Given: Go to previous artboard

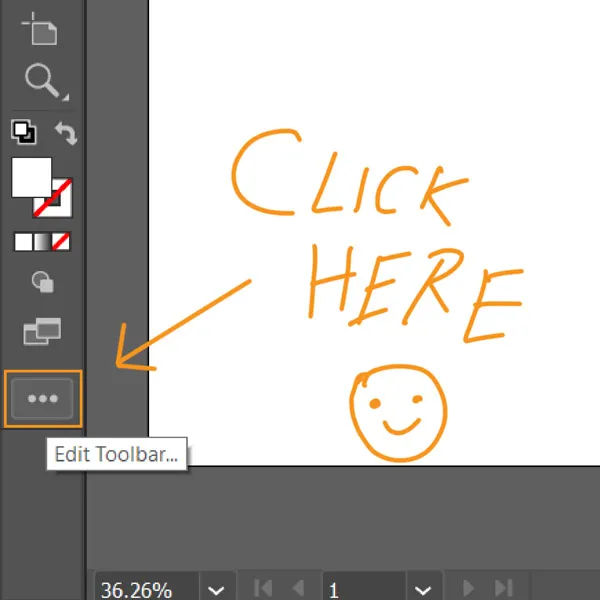Looking at the screenshot, I should [297, 589].
